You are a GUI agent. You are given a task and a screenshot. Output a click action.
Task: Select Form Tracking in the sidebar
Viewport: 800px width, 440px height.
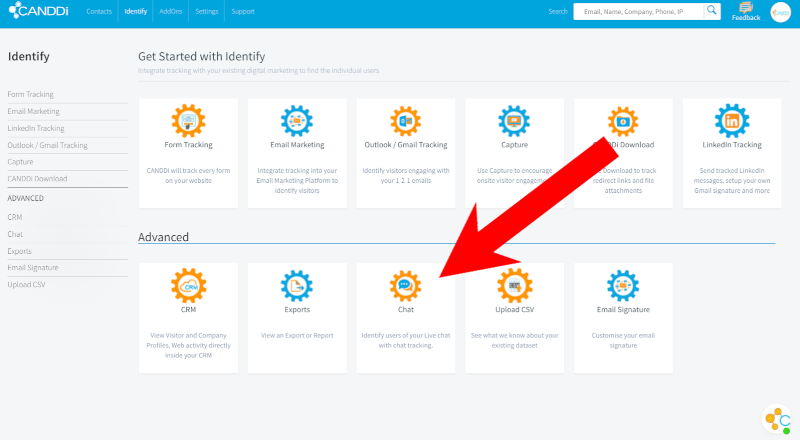(x=31, y=94)
